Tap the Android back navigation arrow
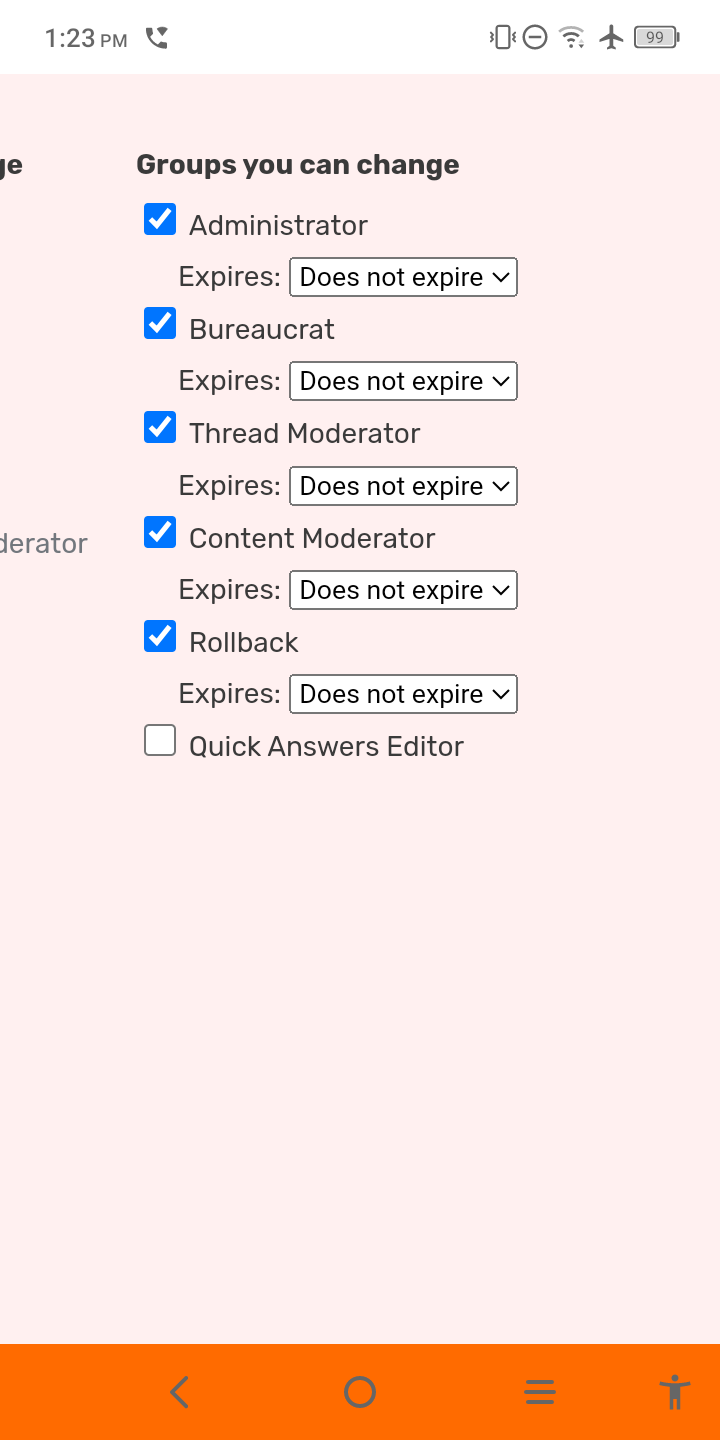 (180, 1392)
